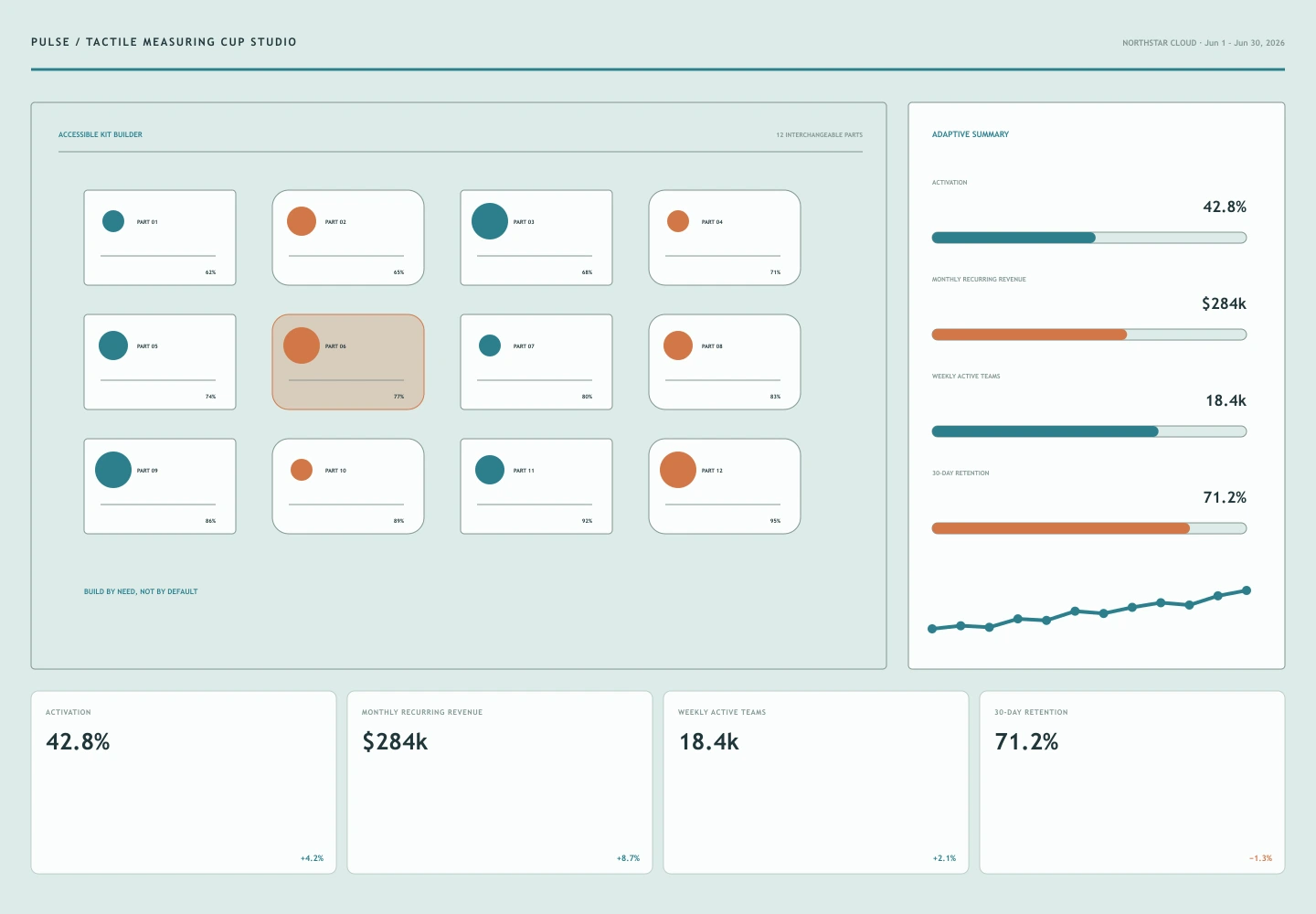The width and height of the screenshot is (1316, 914).
Task: Open the Activation KPI card showing +4.2%
Action: 184,782
